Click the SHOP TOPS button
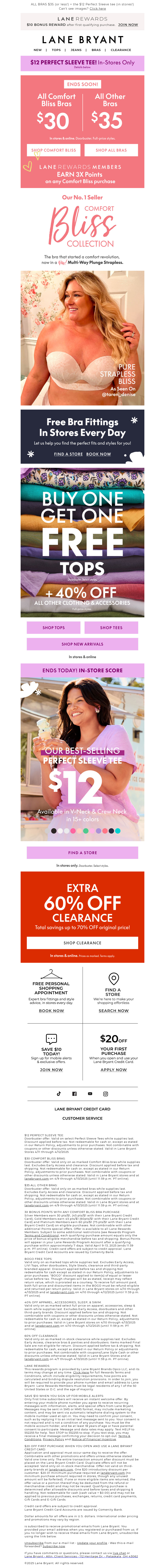Screen dimensions: 165x1568 [x=54, y=627]
